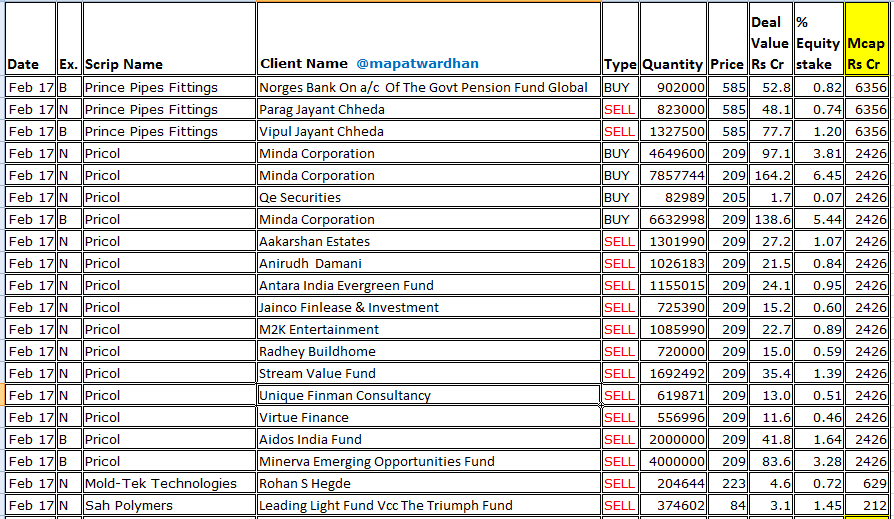
Task: Select Rohan S Hegde cell
Action: point(429,484)
